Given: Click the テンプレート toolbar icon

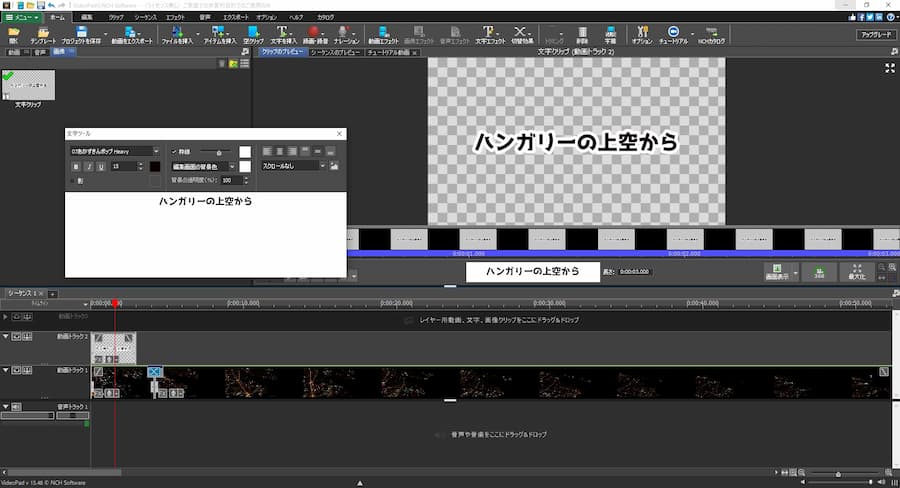Looking at the screenshot, I should click(x=43, y=35).
